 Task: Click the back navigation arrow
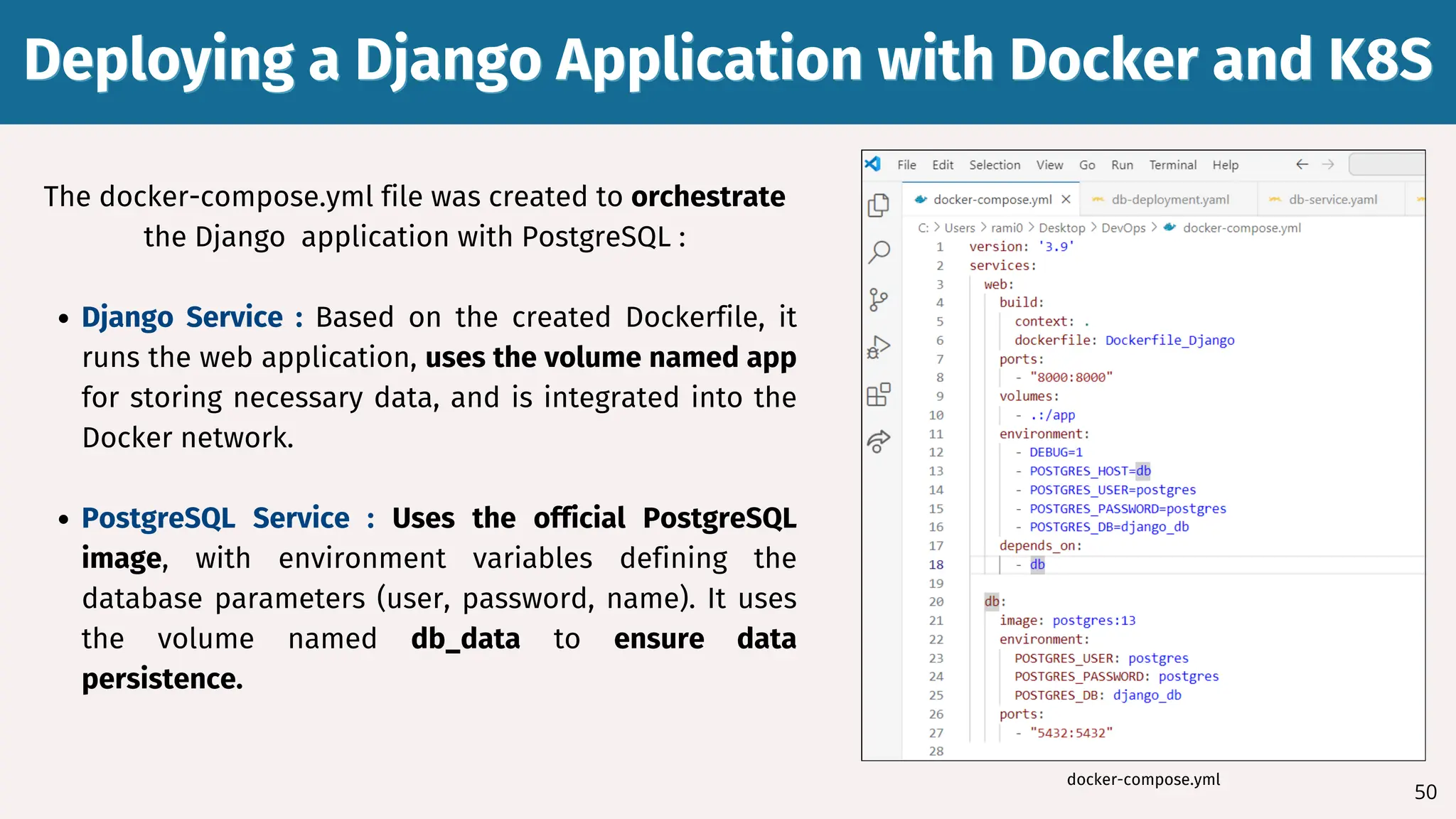[1302, 164]
